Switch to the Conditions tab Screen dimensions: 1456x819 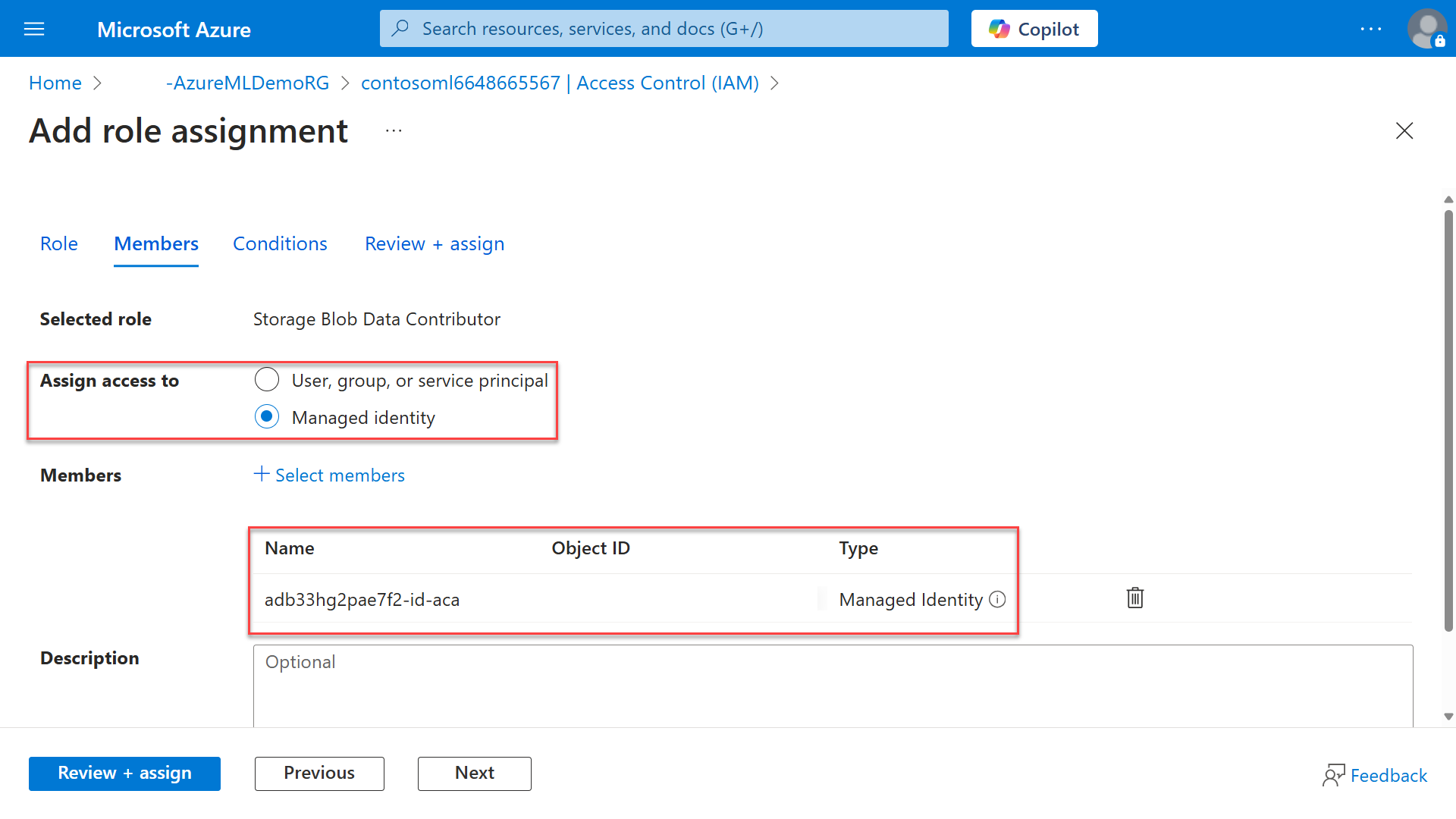[280, 243]
